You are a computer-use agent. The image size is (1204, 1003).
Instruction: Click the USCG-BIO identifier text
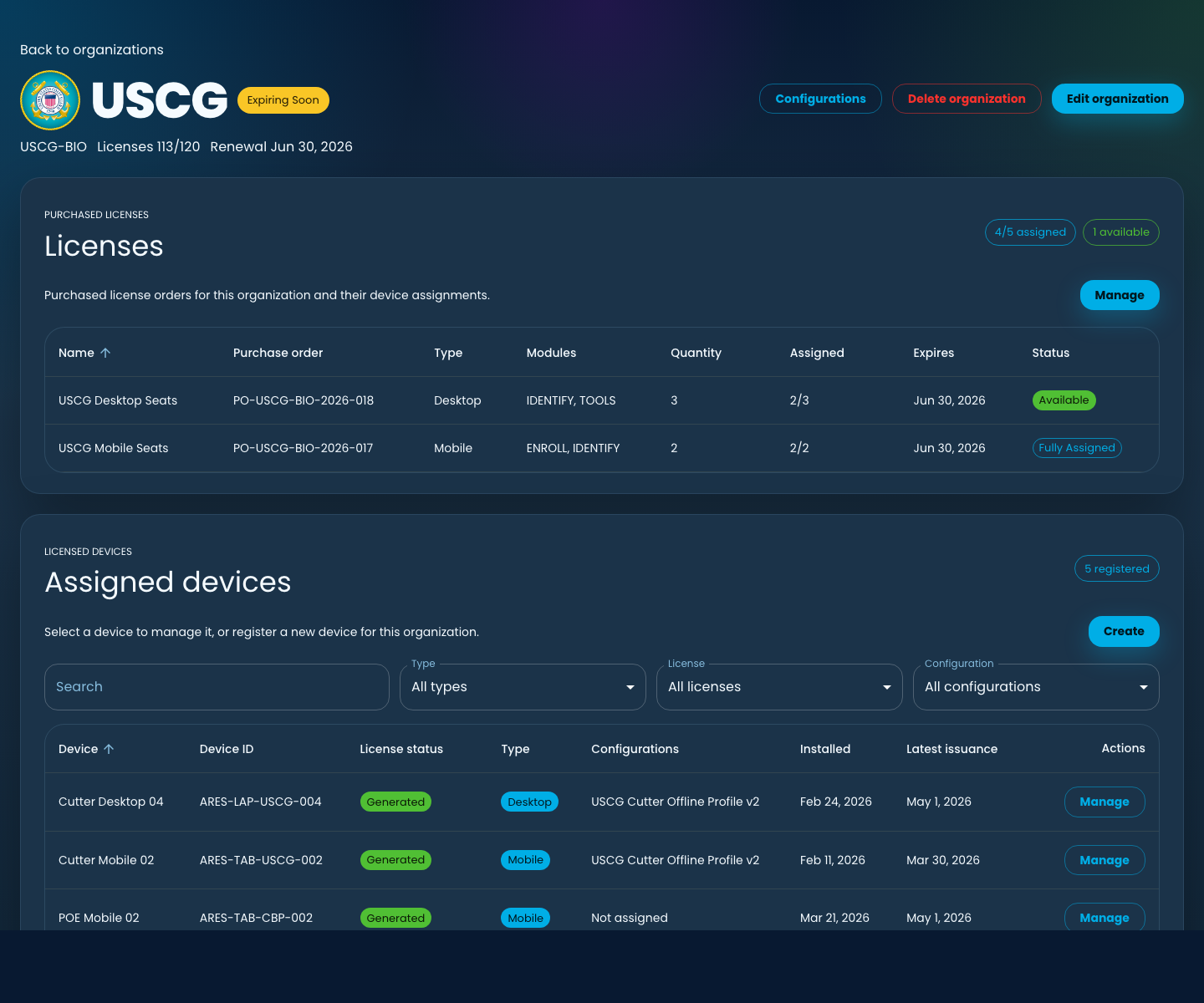[54, 146]
